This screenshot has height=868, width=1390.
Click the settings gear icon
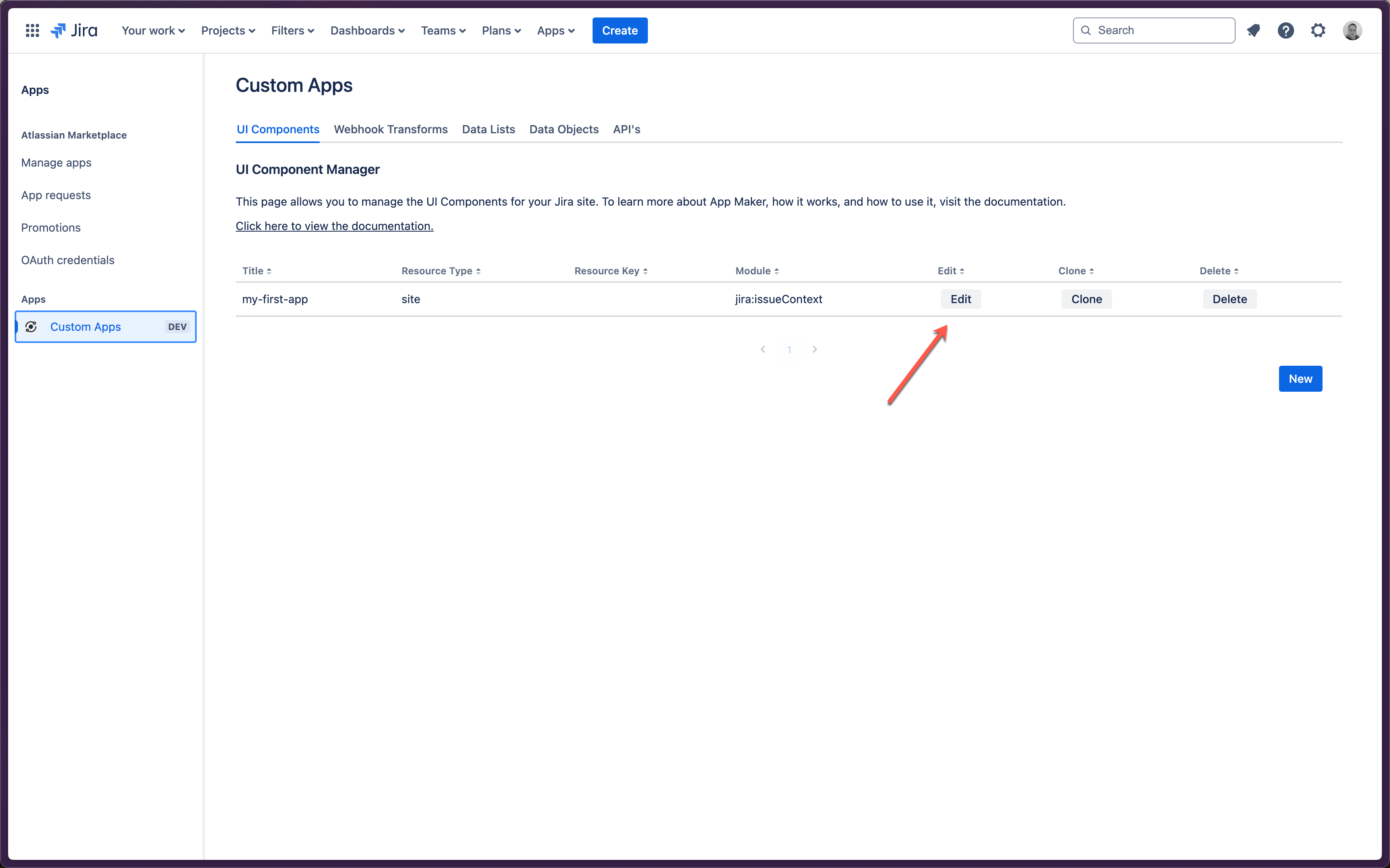pyautogui.click(x=1318, y=30)
